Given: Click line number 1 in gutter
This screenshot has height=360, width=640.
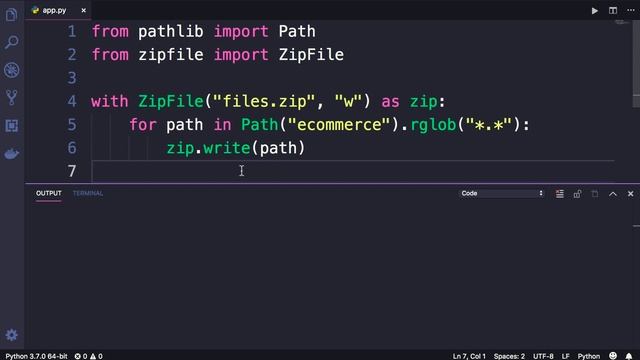Looking at the screenshot, I should pos(72,31).
